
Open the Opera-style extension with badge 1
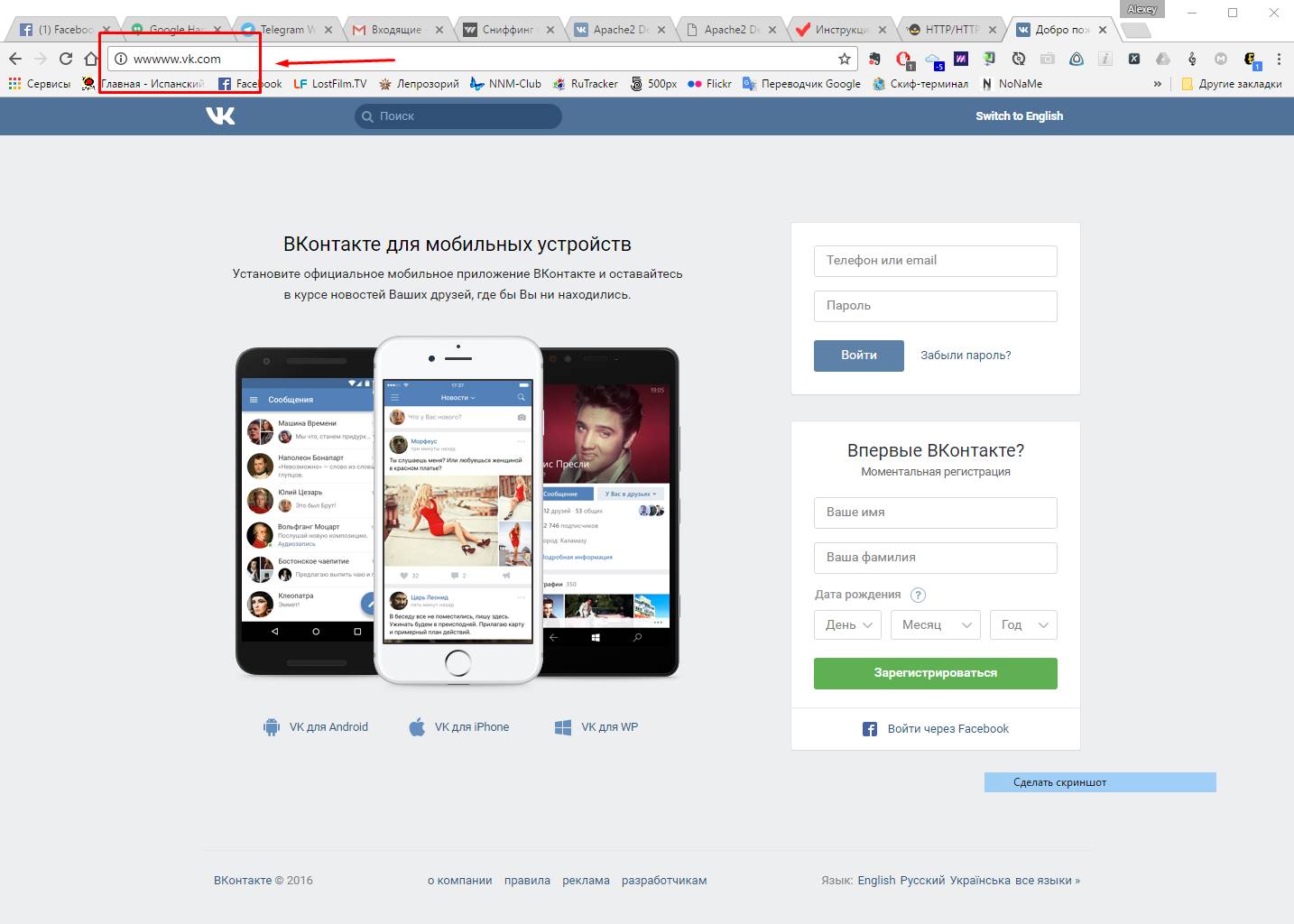tap(903, 60)
